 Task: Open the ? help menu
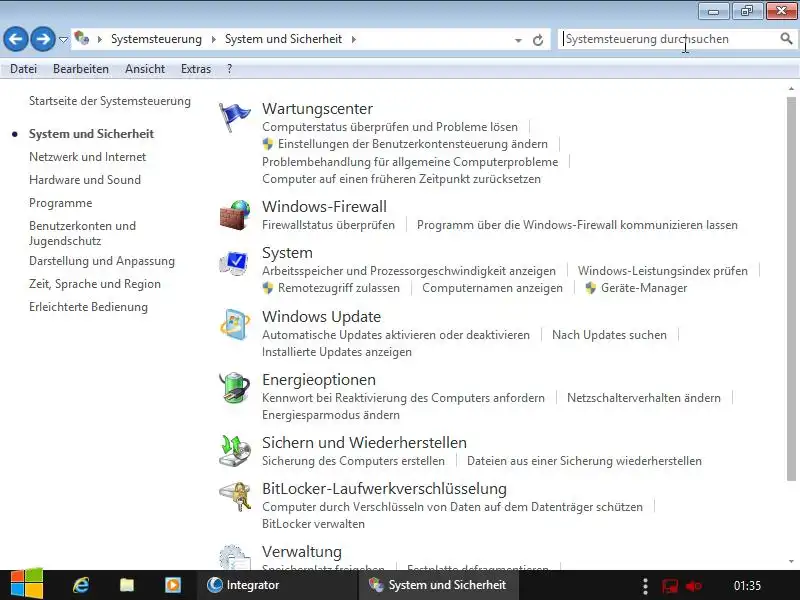coord(230,69)
